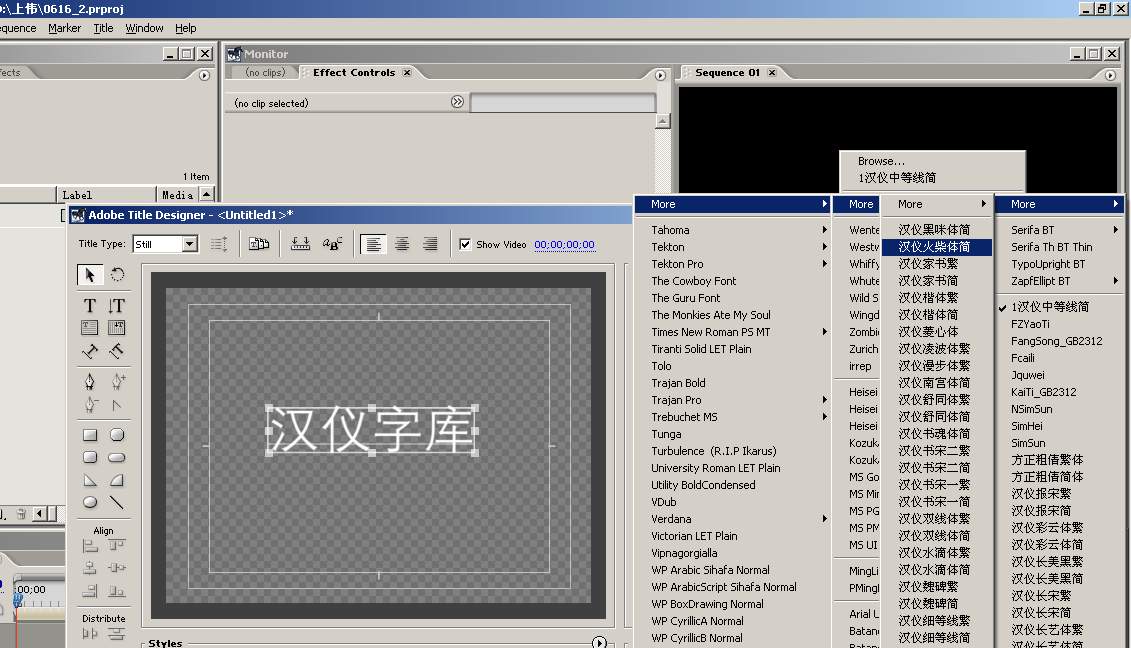Select the Line tool

[x=117, y=502]
